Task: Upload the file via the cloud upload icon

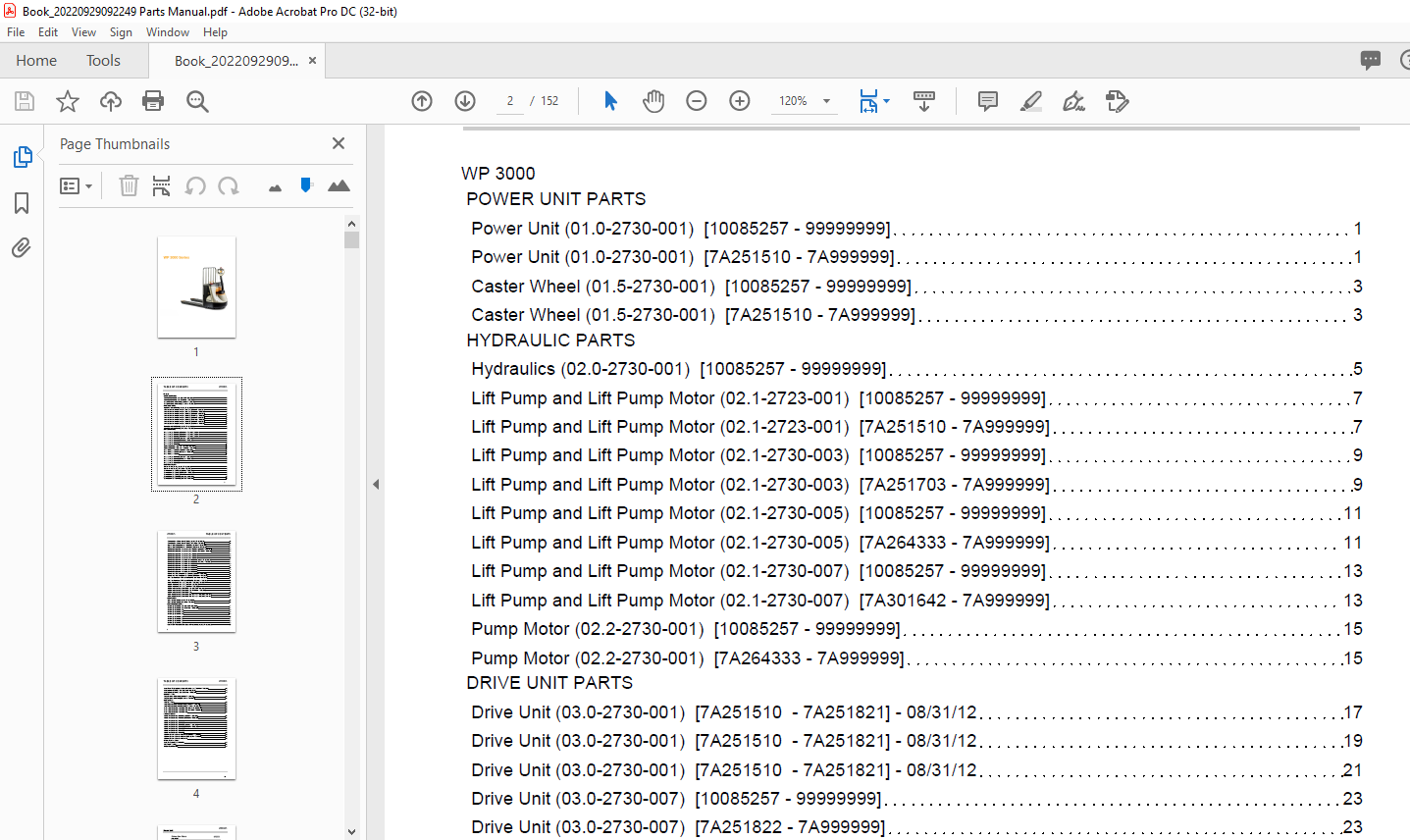Action: pos(111,101)
